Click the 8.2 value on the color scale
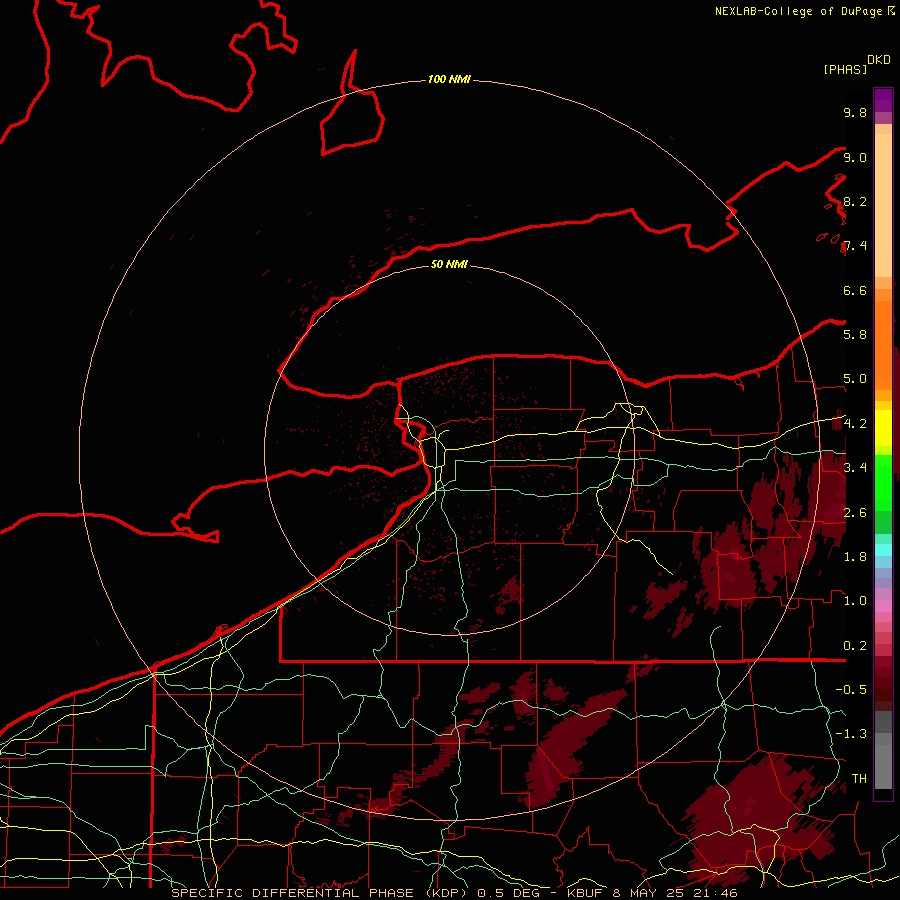 click(x=855, y=201)
